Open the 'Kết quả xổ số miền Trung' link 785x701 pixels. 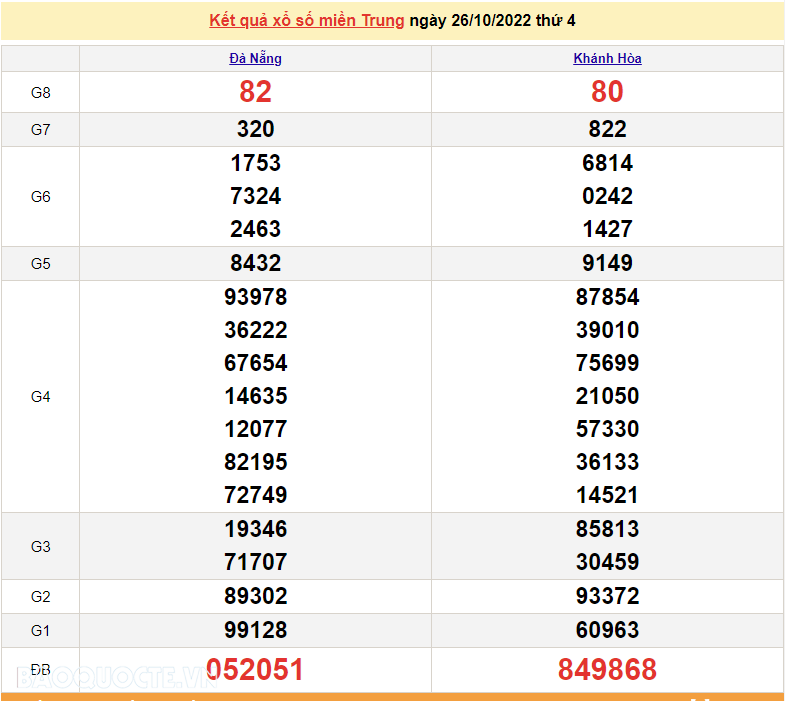(307, 20)
